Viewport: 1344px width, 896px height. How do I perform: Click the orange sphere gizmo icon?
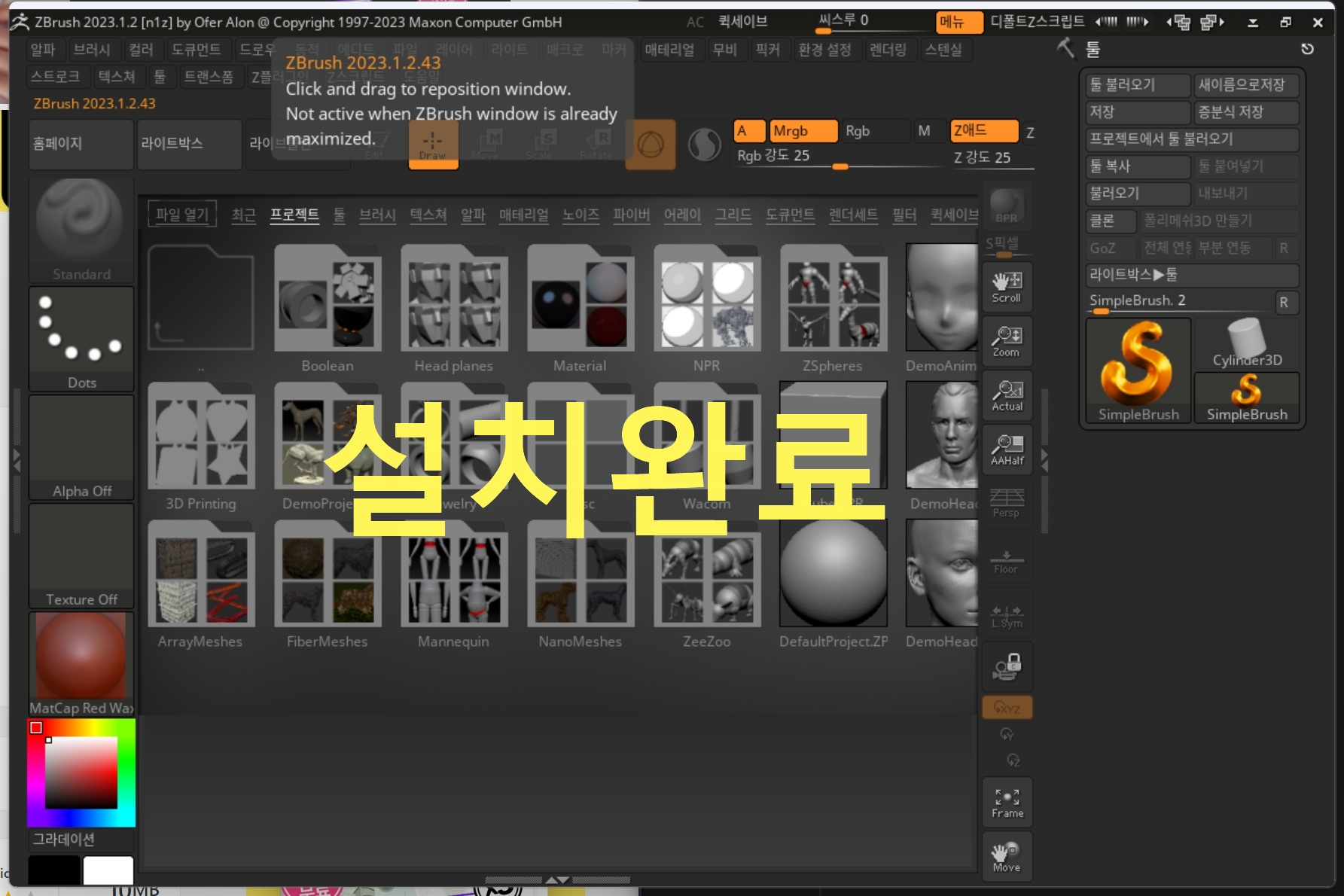pos(651,144)
